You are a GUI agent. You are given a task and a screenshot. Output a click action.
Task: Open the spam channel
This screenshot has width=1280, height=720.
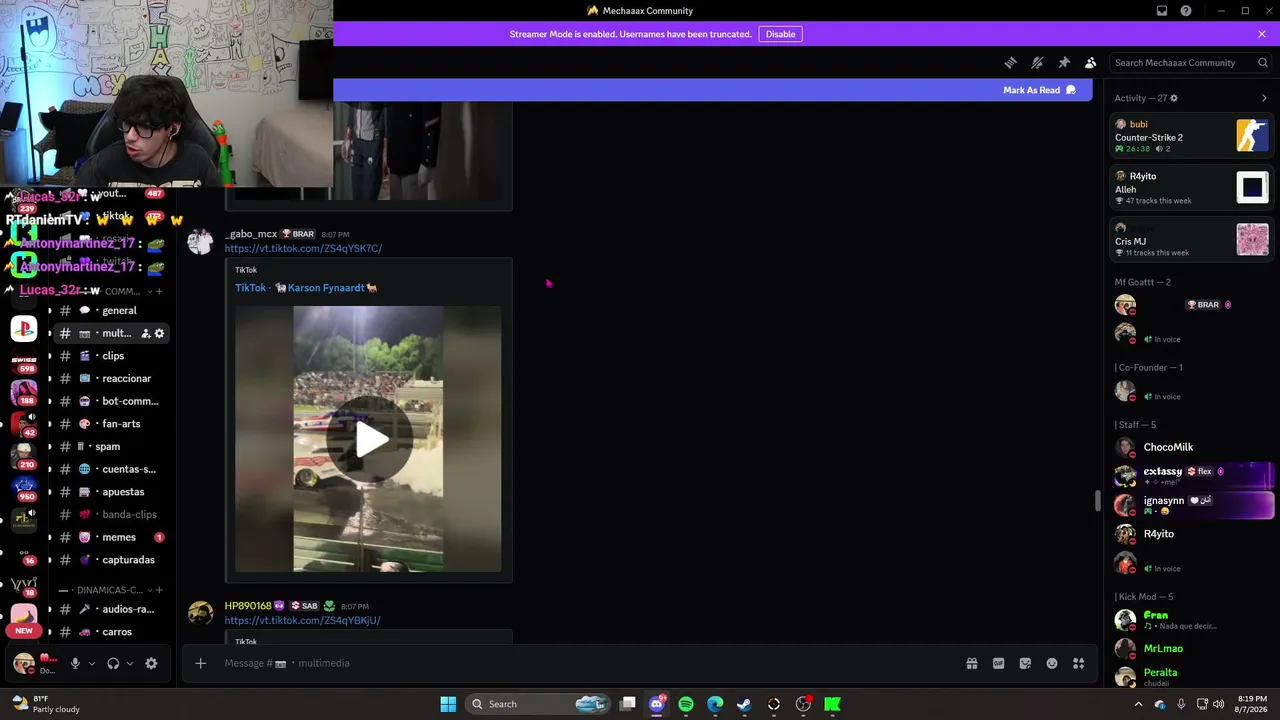[110, 447]
